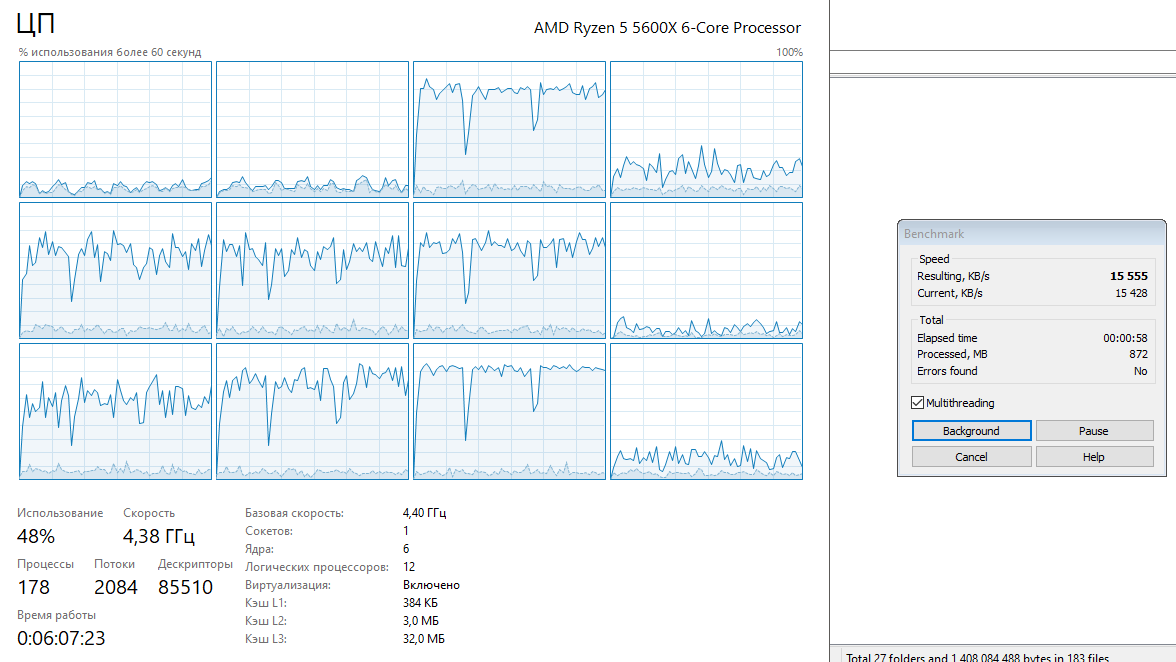Click the '4,38 ГГц' speed value
1176x662 pixels.
tap(158, 537)
